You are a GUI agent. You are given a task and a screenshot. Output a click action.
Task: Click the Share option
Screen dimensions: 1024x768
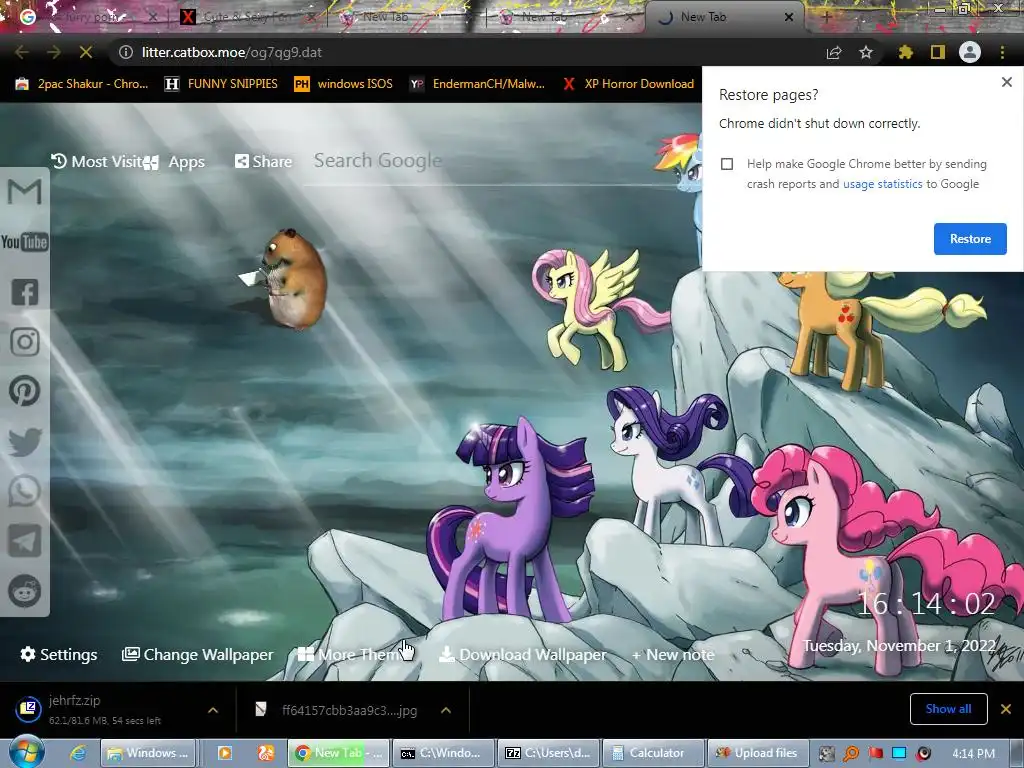pos(263,161)
